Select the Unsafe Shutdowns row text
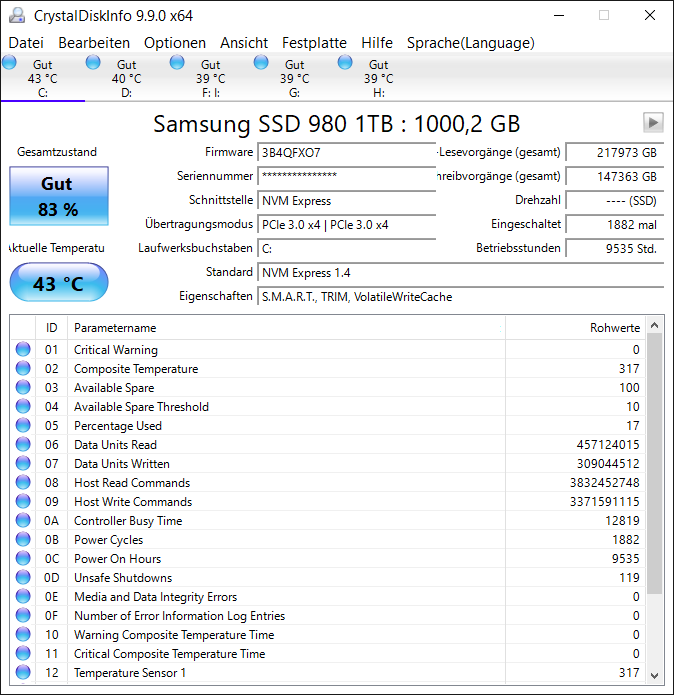 coord(123,578)
